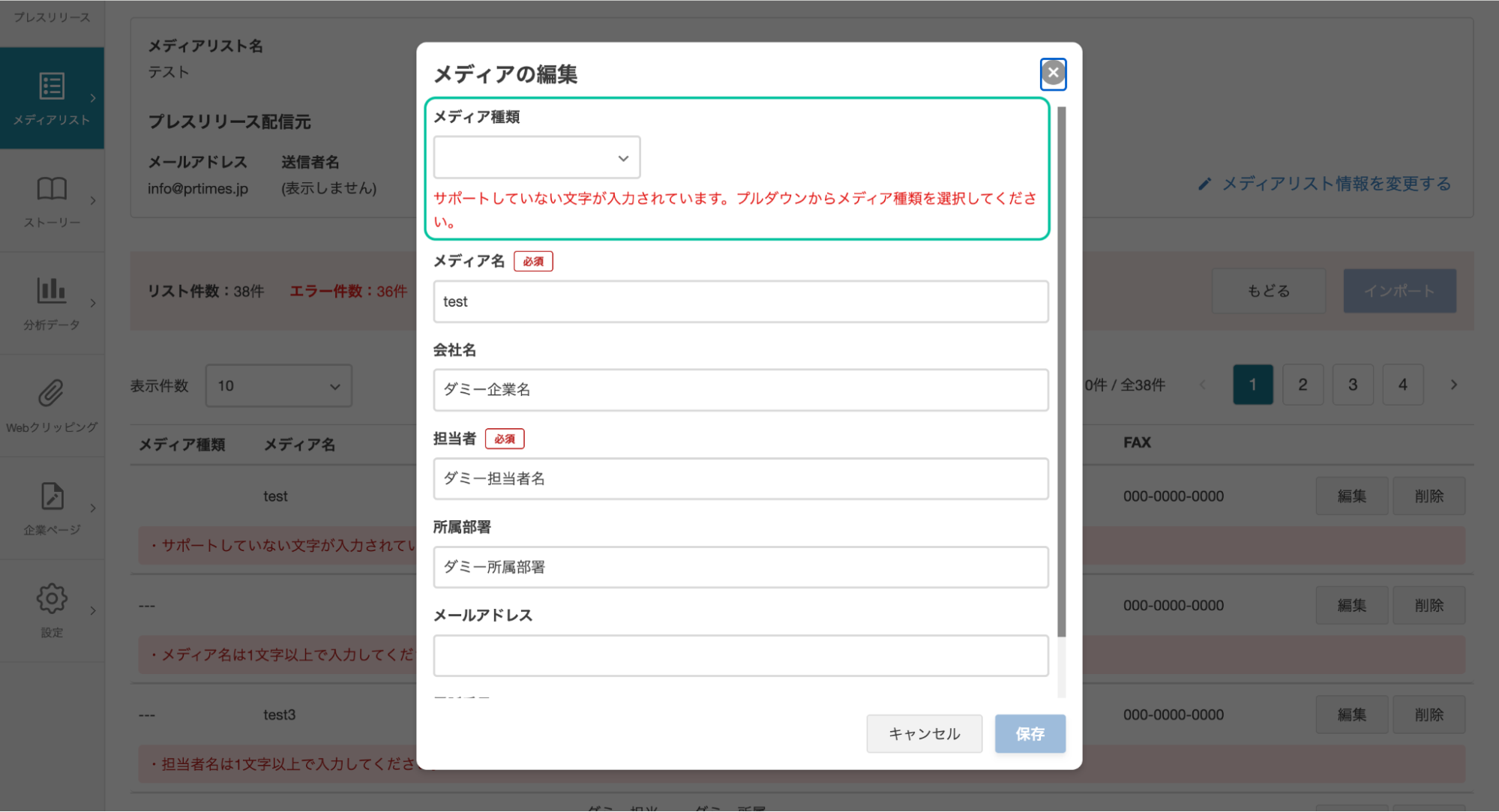The width and height of the screenshot is (1499, 812).
Task: Go to page 3 in pagination
Action: tap(1353, 385)
